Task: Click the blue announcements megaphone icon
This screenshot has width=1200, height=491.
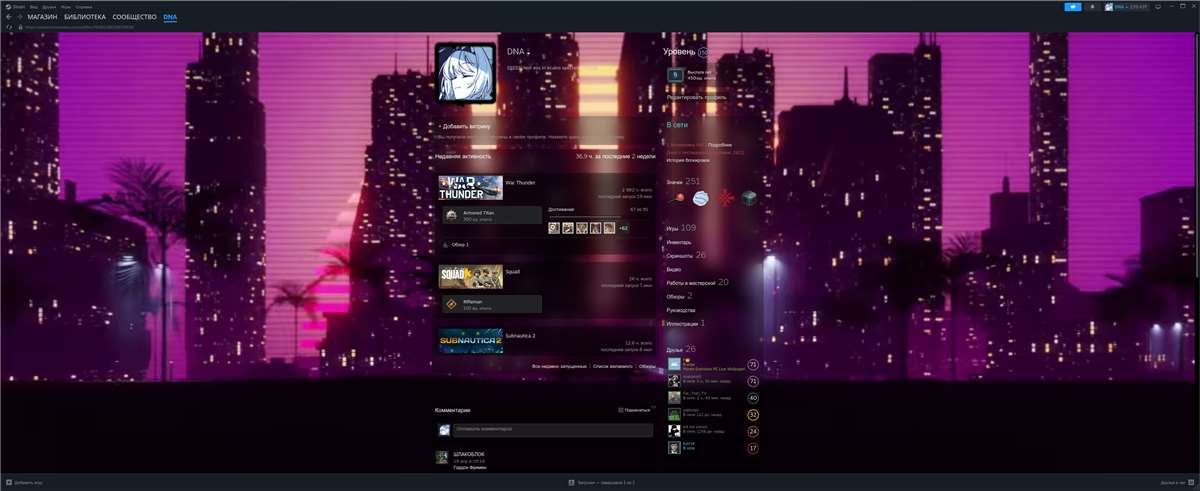Action: click(1073, 7)
